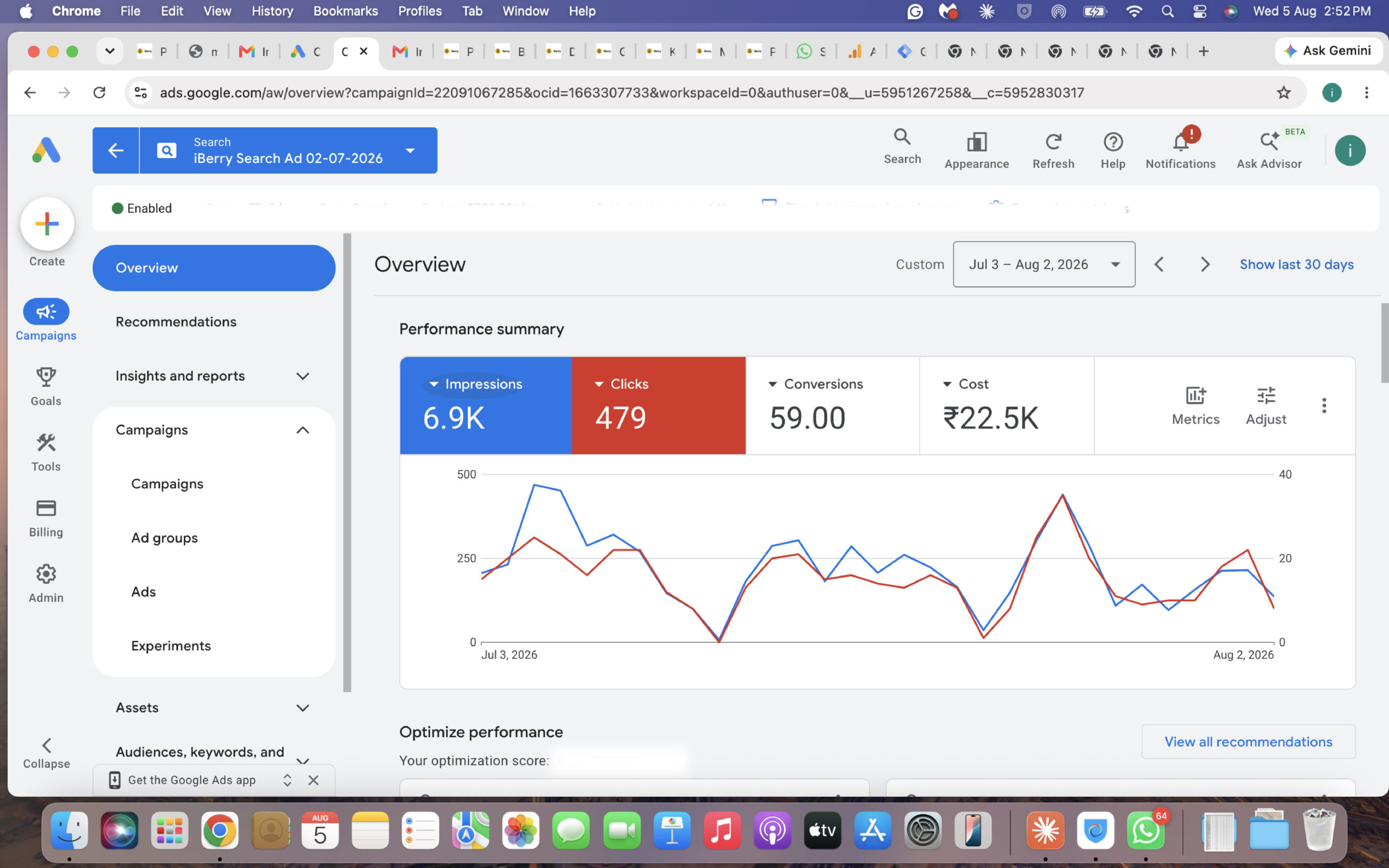Go to the previous date range

[x=1159, y=264]
